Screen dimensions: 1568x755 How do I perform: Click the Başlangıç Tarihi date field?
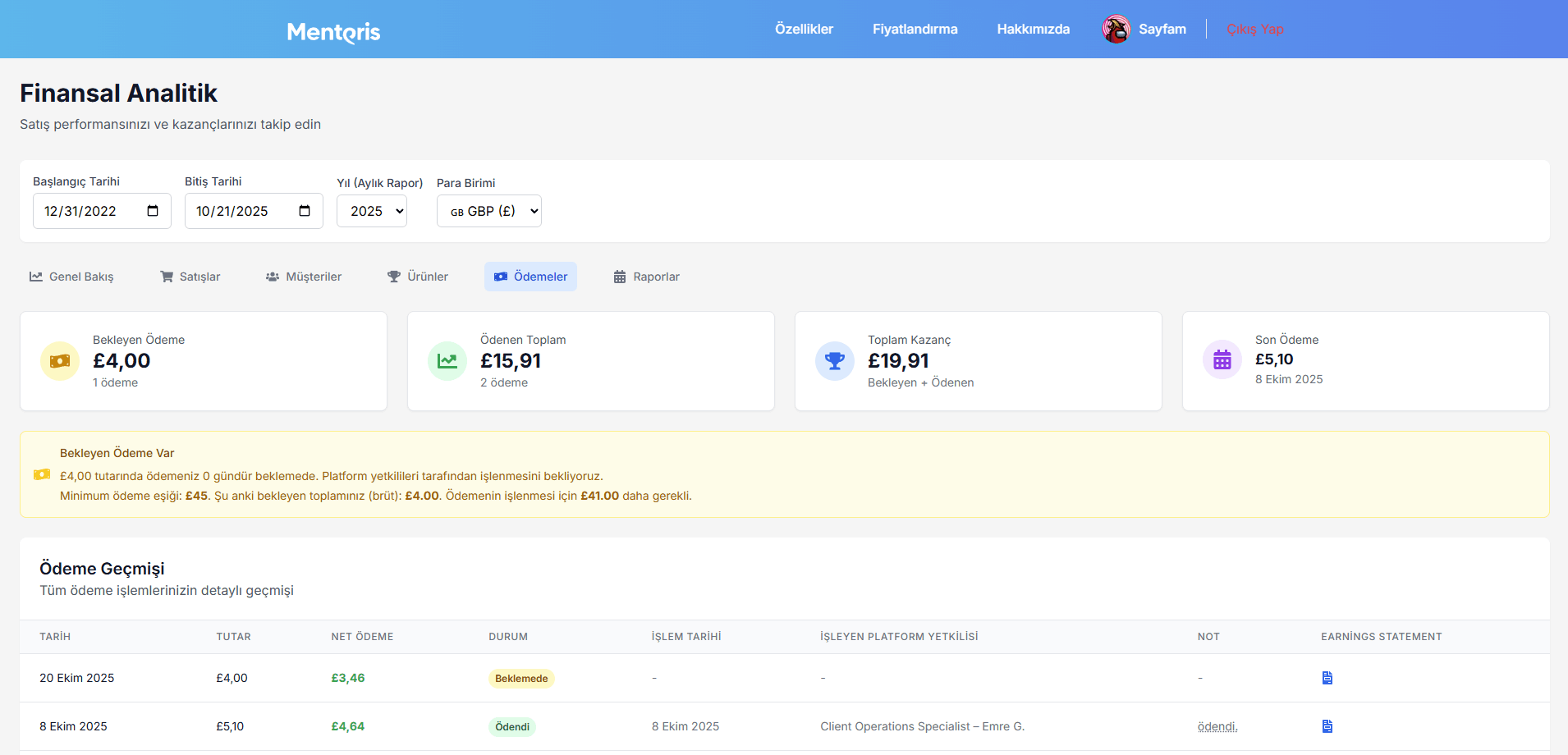pyautogui.click(x=90, y=211)
